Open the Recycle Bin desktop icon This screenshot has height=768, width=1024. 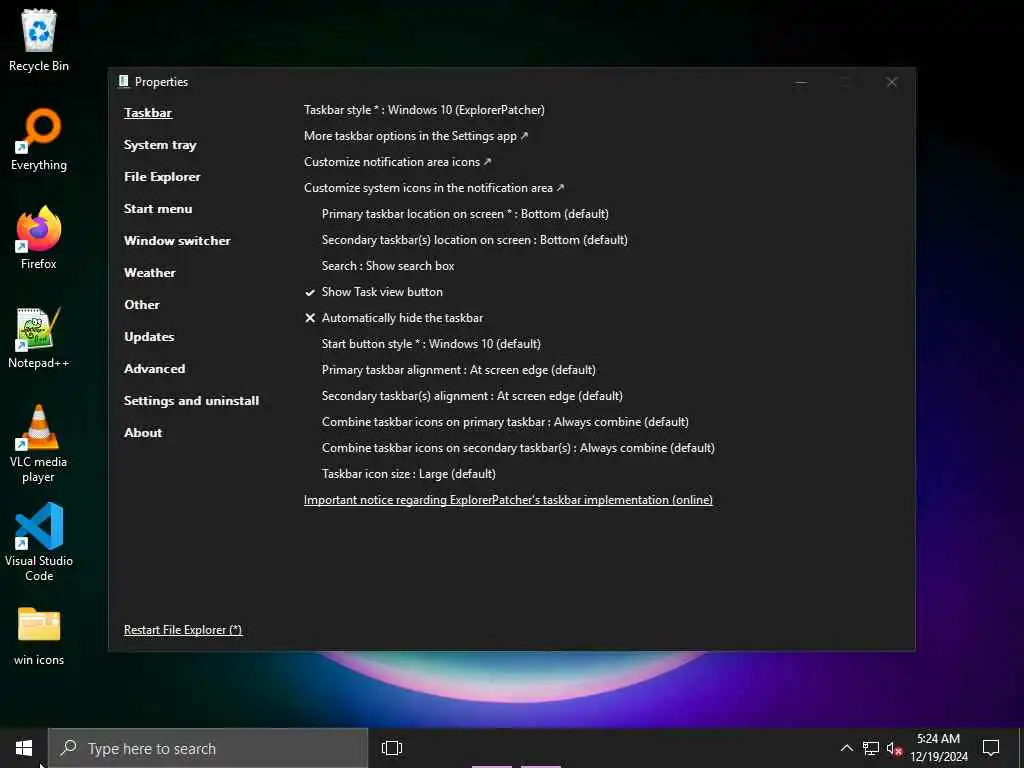click(39, 40)
